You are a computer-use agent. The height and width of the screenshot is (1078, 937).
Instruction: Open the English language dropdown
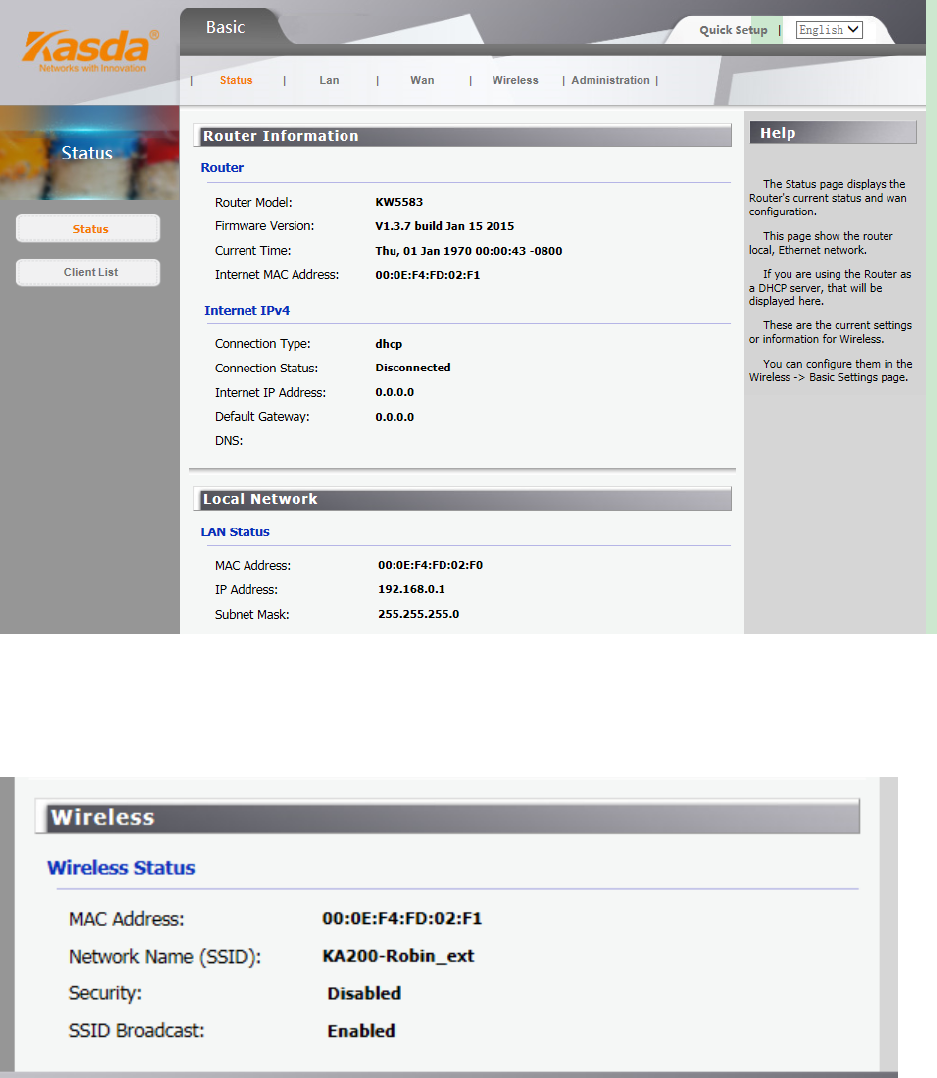(829, 30)
